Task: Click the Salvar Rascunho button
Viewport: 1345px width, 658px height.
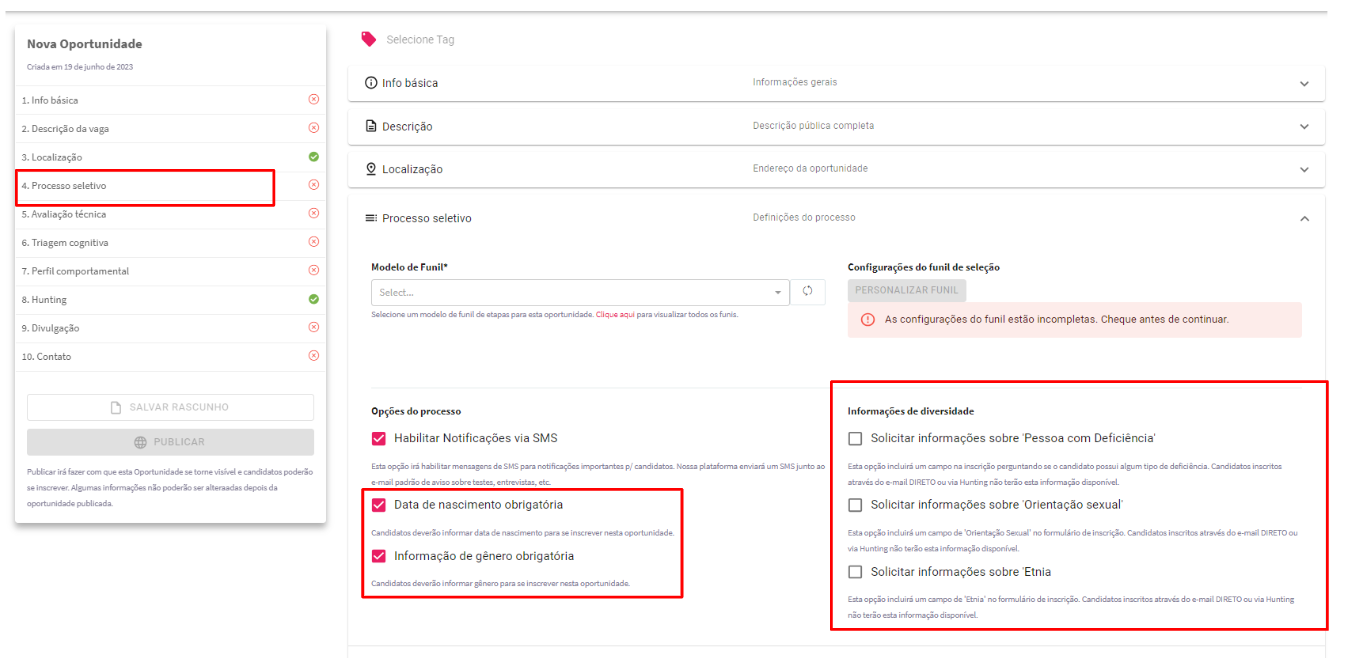Action: (170, 407)
